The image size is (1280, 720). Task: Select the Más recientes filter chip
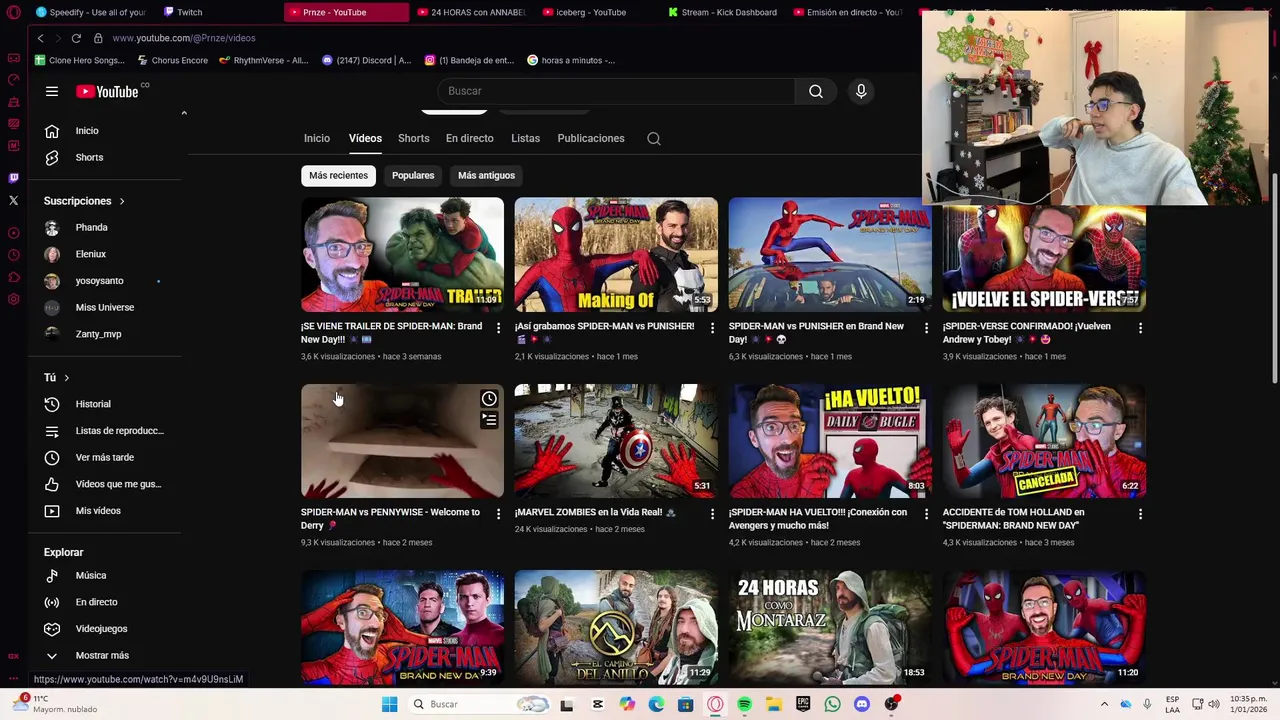point(338,175)
